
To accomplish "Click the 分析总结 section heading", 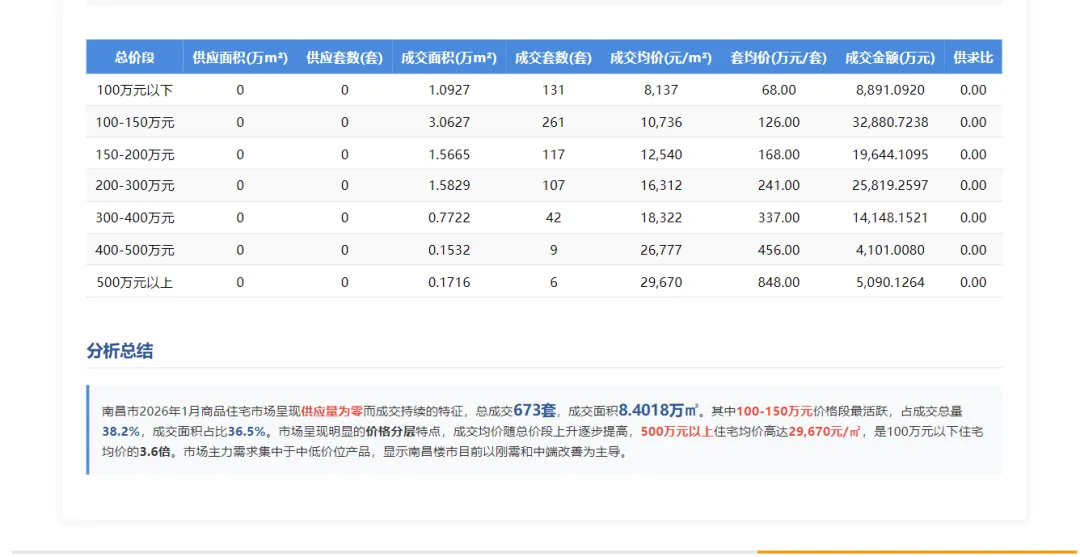I will point(120,351).
